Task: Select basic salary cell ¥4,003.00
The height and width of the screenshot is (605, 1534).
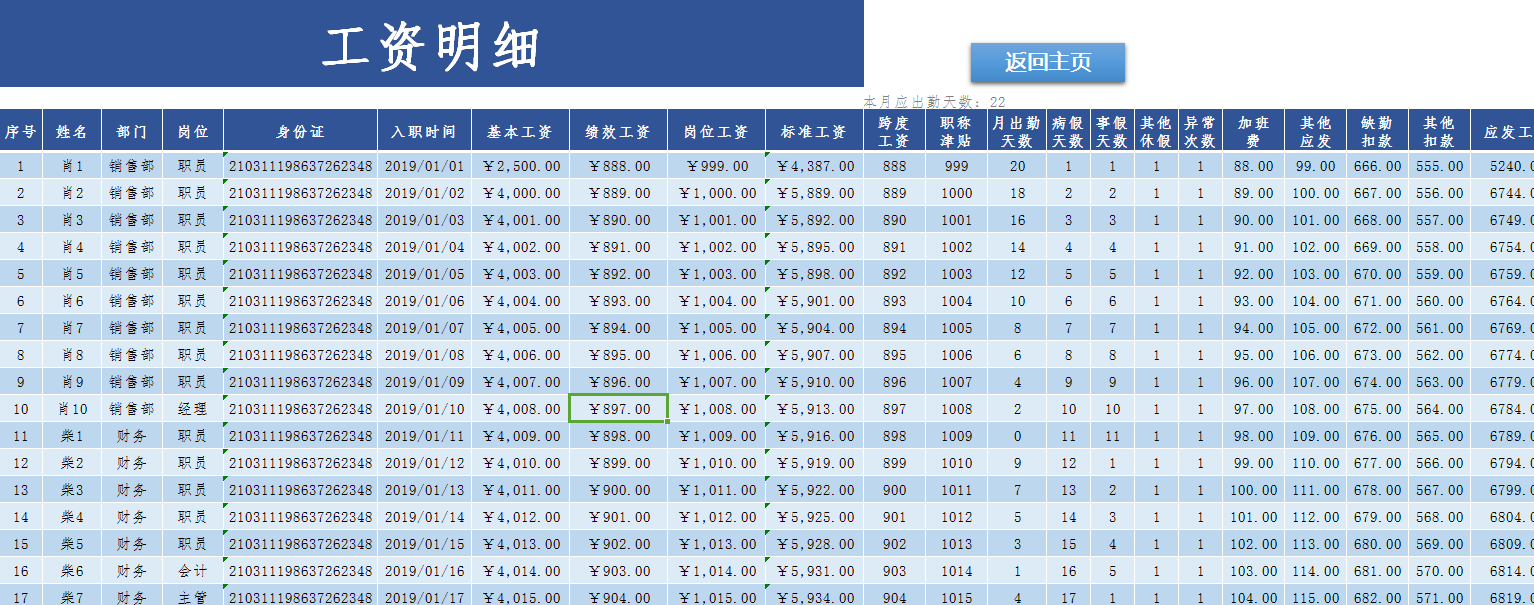Action: pos(520,274)
